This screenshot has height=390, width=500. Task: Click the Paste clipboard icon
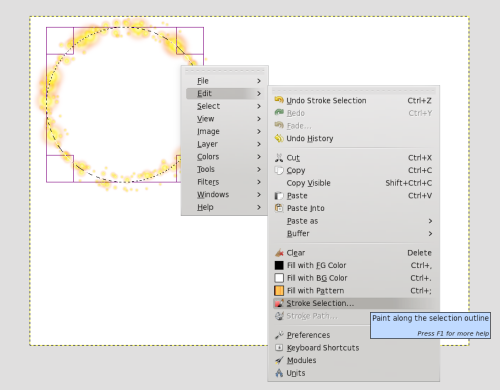tap(279, 196)
